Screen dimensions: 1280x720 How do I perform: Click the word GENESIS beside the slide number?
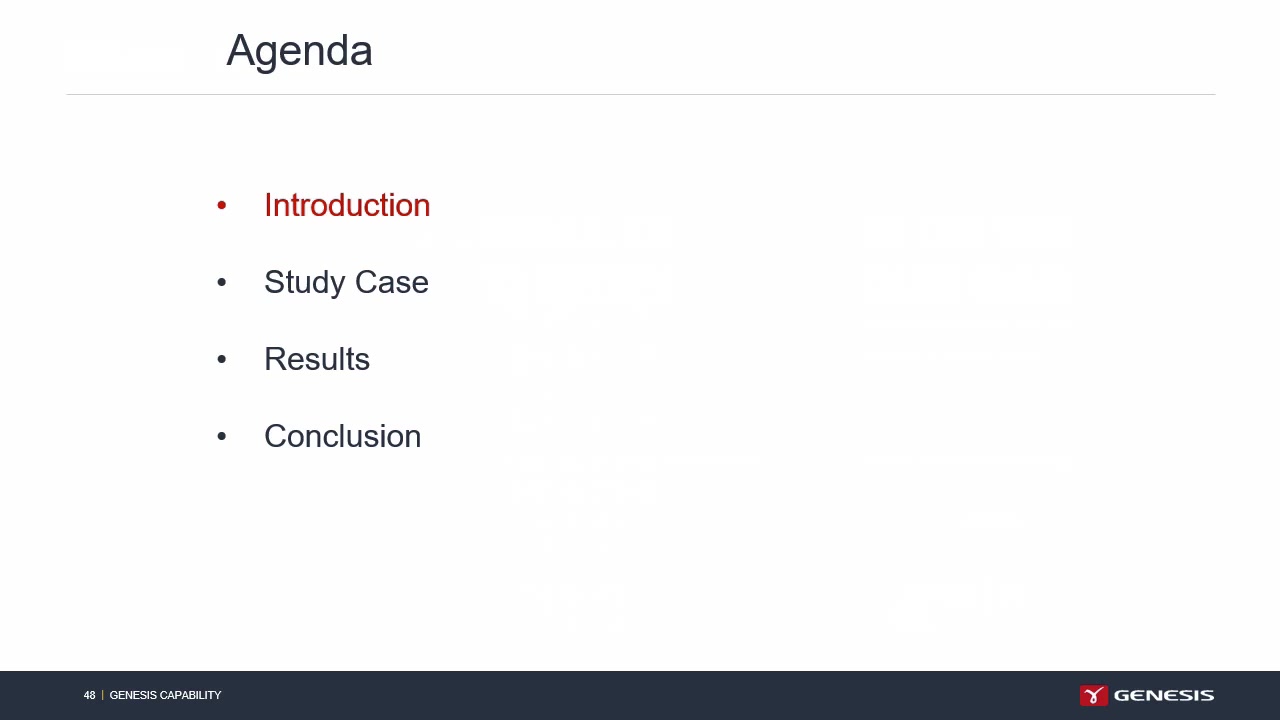(x=133, y=695)
